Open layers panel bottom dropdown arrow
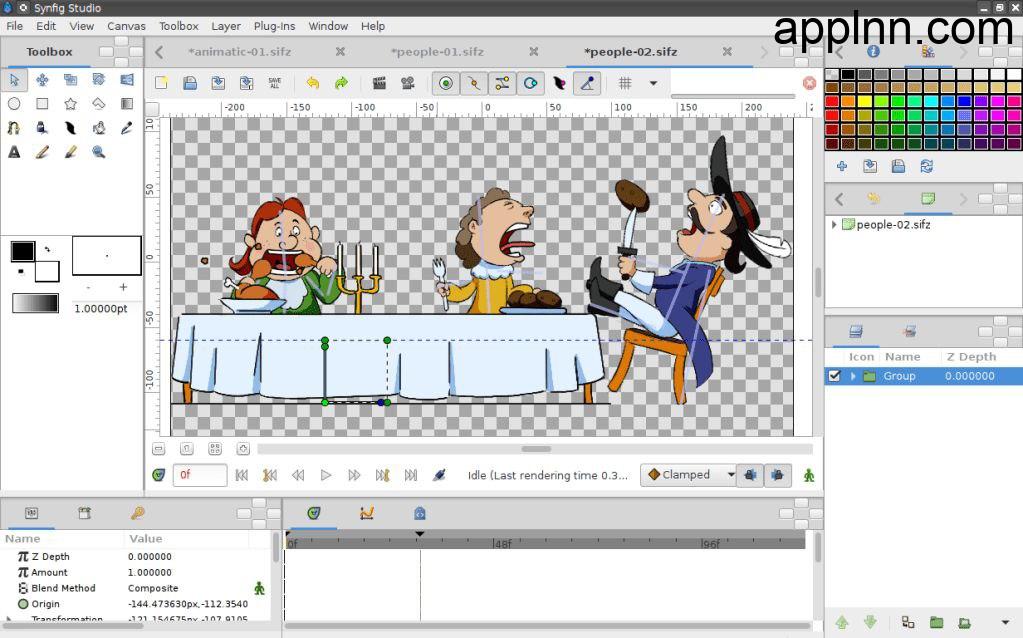 (x=1005, y=622)
